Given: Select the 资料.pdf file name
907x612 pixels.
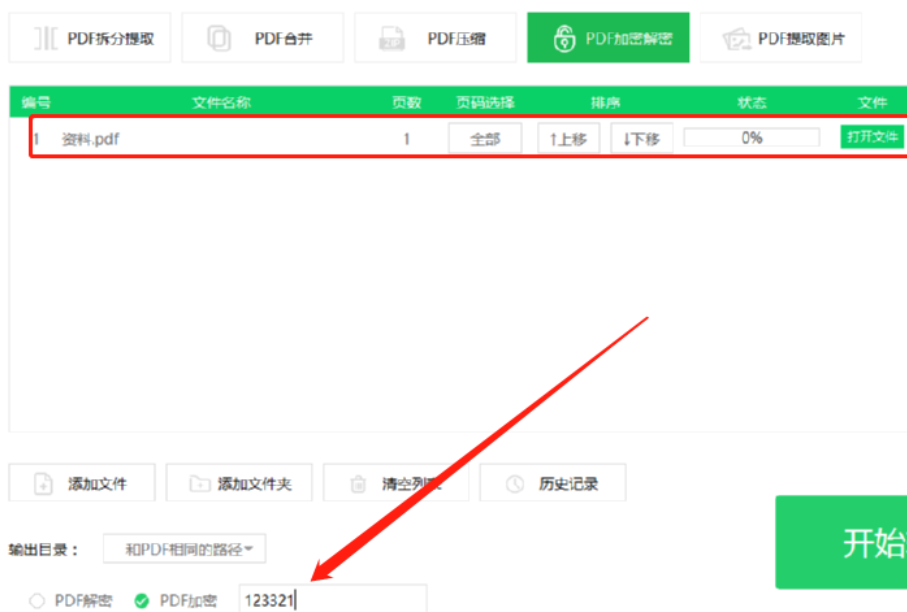Looking at the screenshot, I should [90, 139].
